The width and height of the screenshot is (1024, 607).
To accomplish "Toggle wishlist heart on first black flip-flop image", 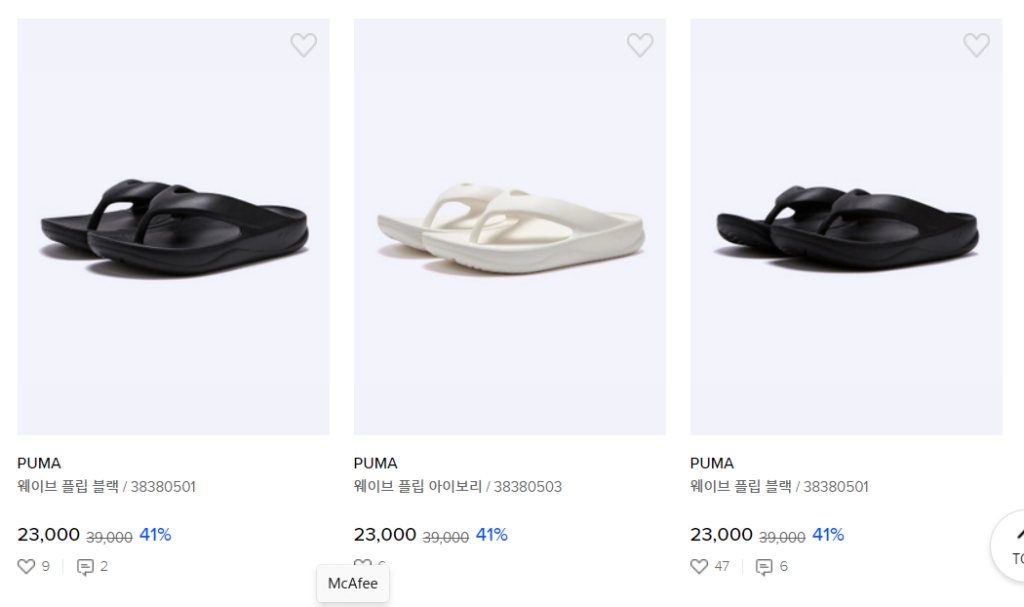I will click(303, 45).
